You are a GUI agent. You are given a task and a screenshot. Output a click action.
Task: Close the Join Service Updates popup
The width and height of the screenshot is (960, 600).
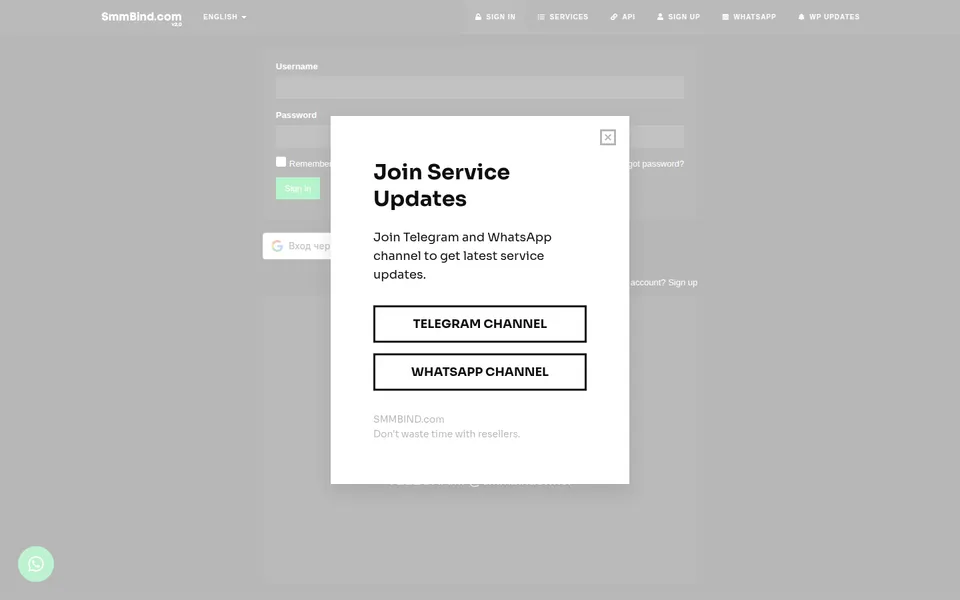tap(607, 137)
